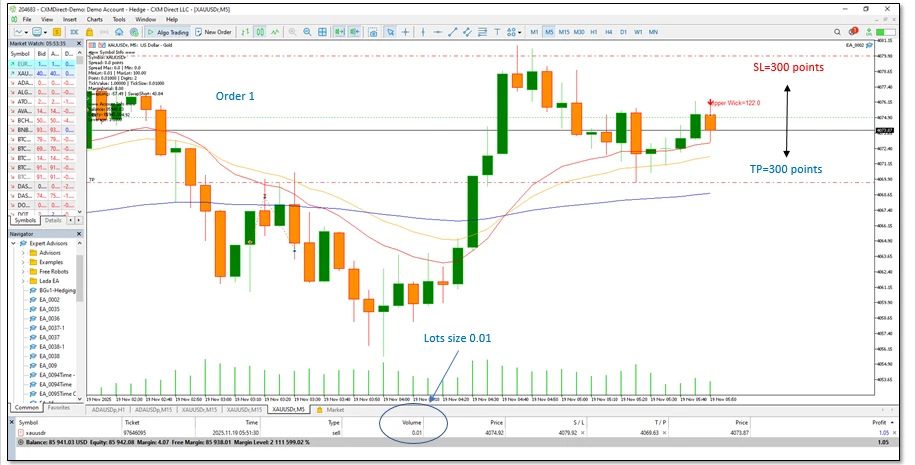Image resolution: width=915 pixels, height=465 pixels.
Task: Switch timeframe to H1
Action: coord(593,32)
